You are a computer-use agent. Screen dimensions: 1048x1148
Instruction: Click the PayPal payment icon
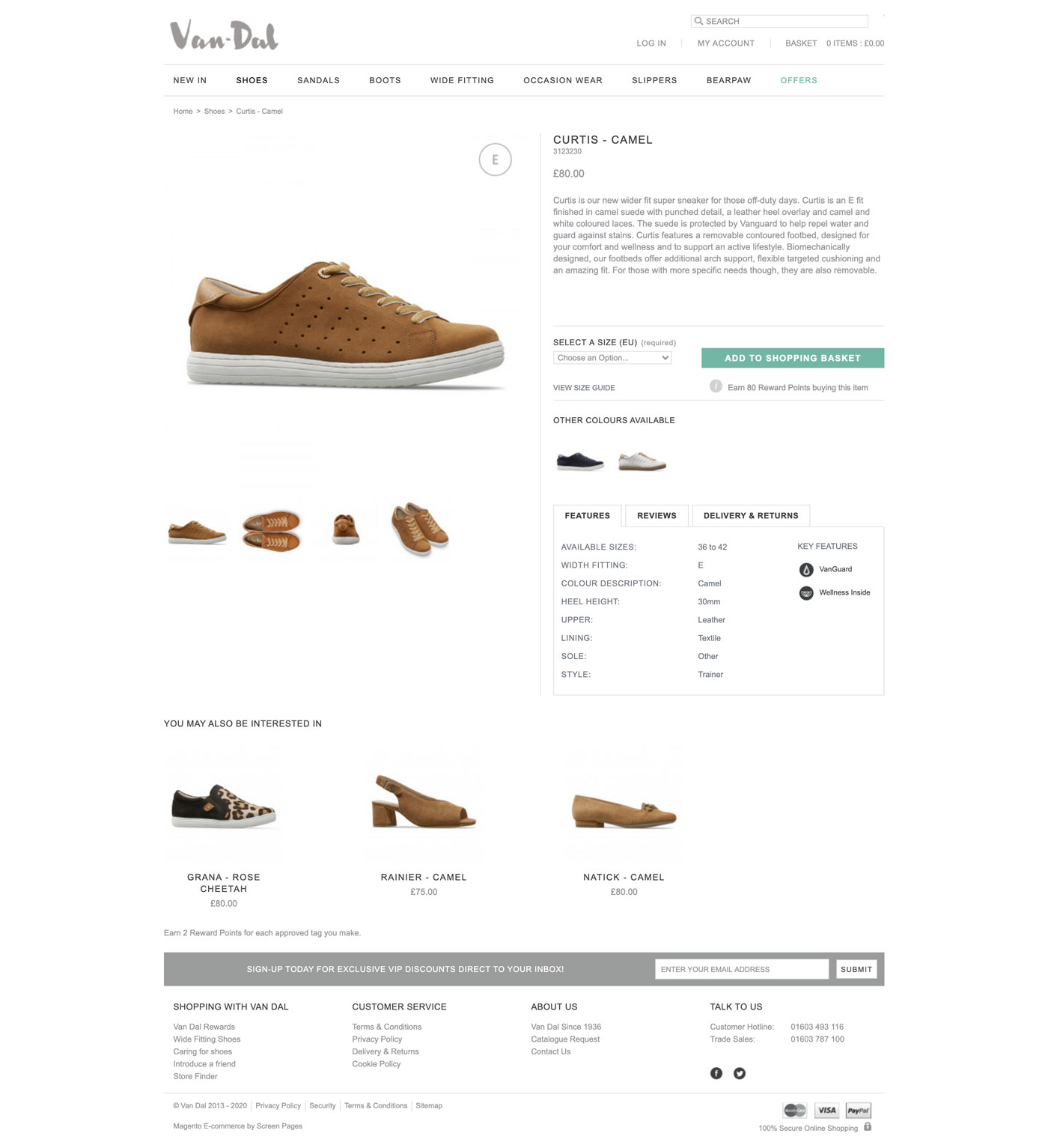click(859, 1111)
